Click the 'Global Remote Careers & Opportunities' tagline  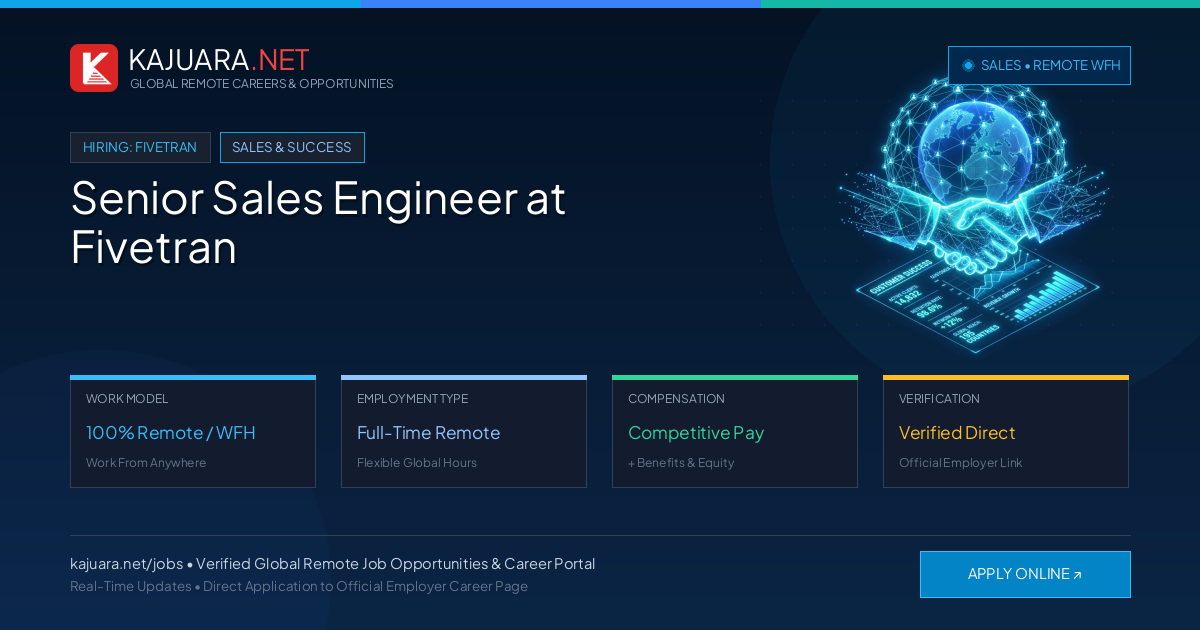tap(262, 84)
